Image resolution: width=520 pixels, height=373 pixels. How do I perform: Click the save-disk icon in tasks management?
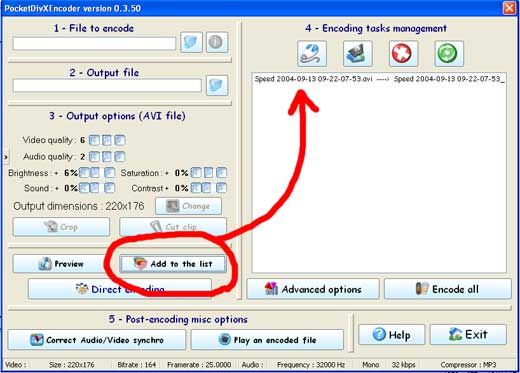pos(358,54)
